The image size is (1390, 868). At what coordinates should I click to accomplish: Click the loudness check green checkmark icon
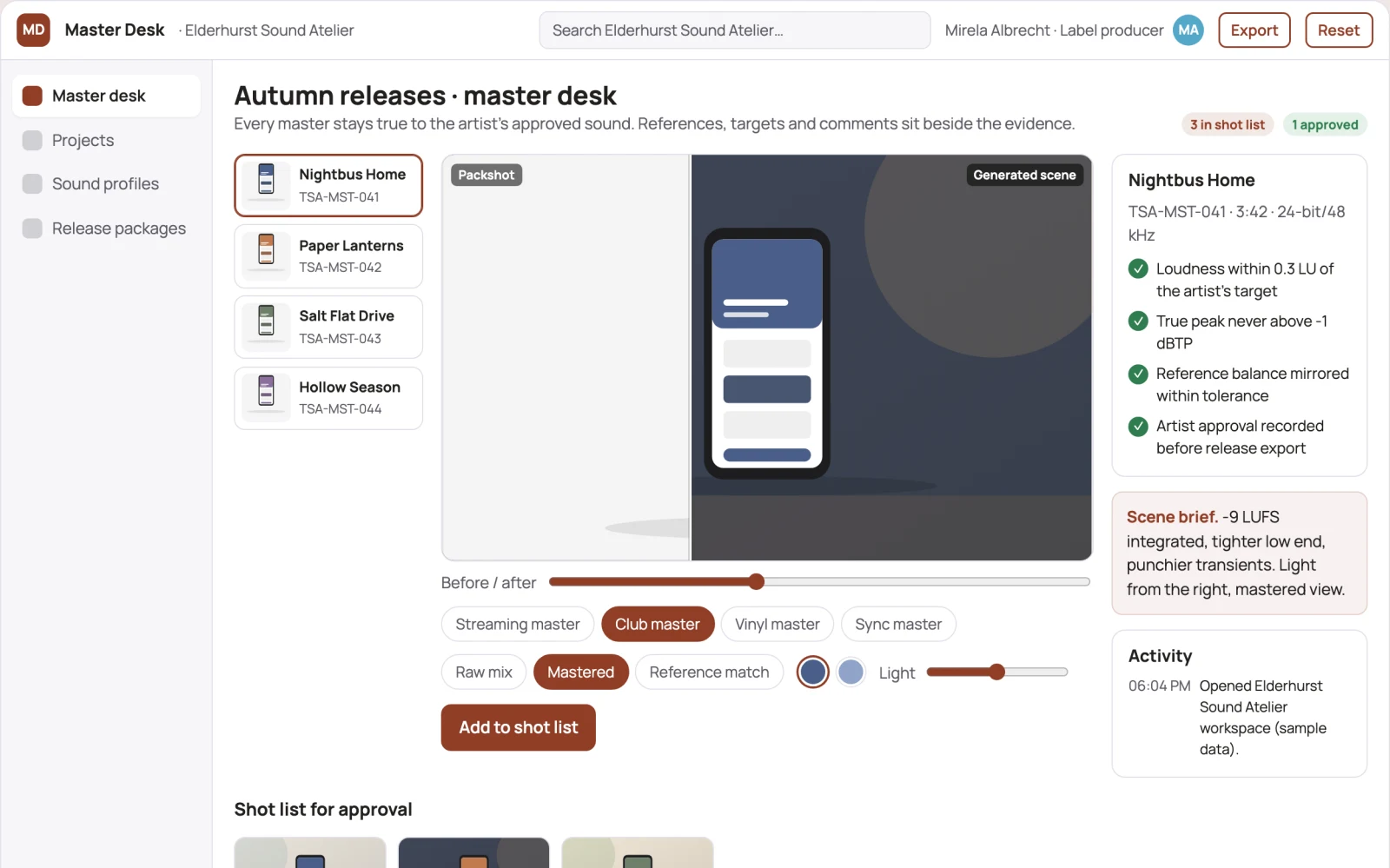coord(1138,268)
